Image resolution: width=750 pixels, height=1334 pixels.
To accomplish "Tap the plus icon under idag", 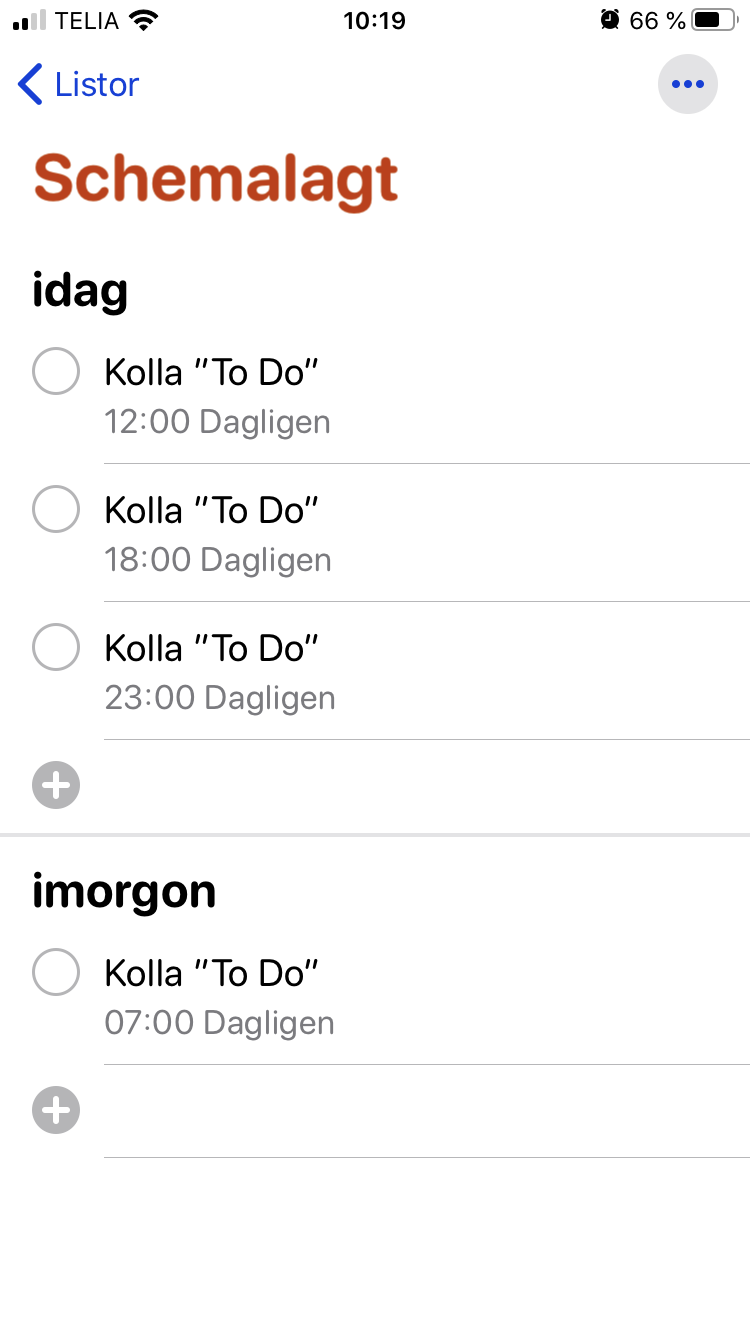I will 56,786.
